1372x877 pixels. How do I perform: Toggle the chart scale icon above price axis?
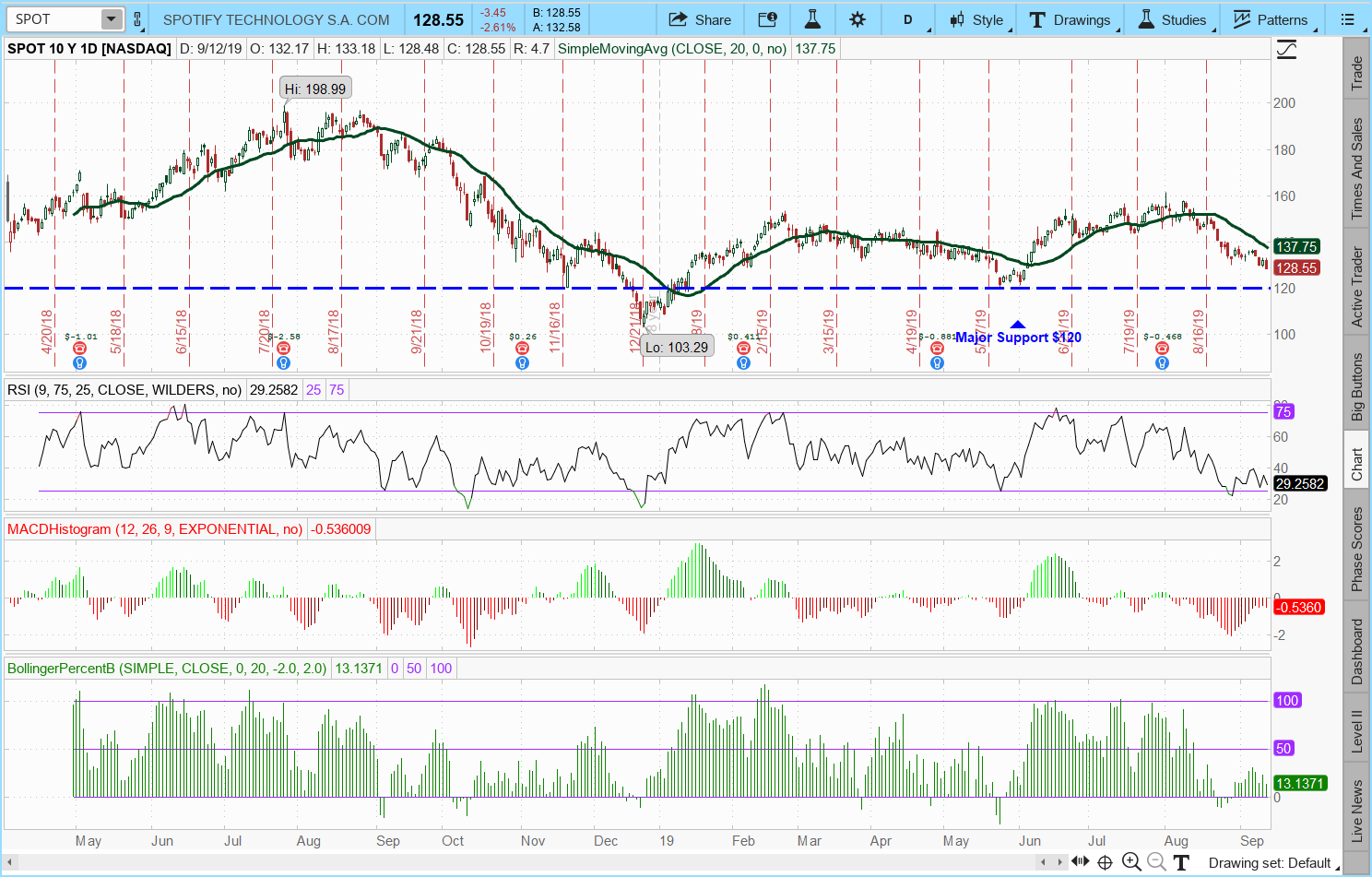tap(1286, 50)
